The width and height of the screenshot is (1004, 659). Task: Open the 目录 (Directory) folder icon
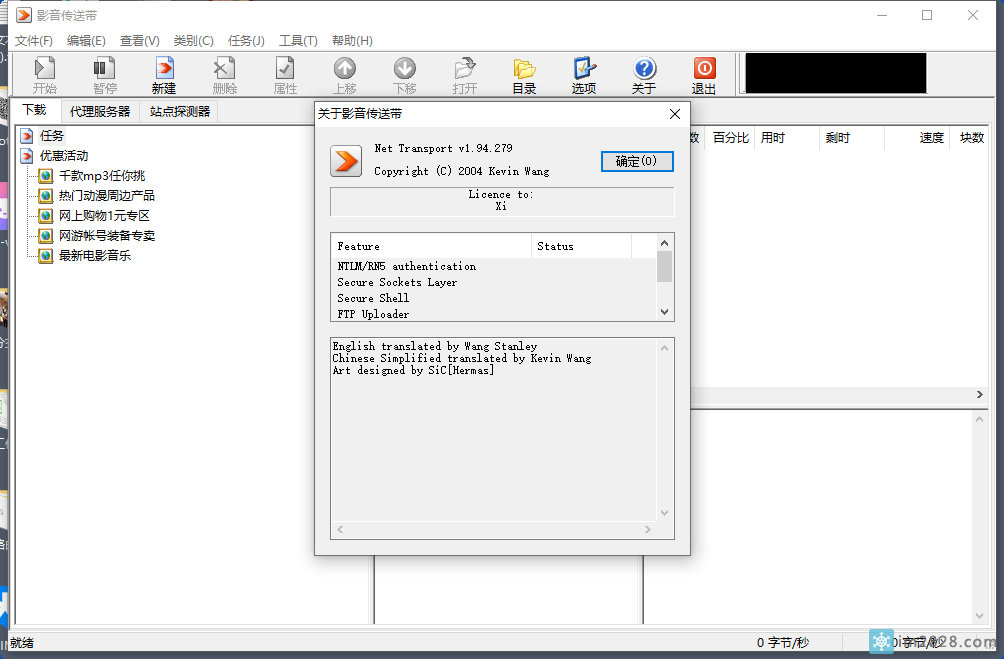(524, 75)
